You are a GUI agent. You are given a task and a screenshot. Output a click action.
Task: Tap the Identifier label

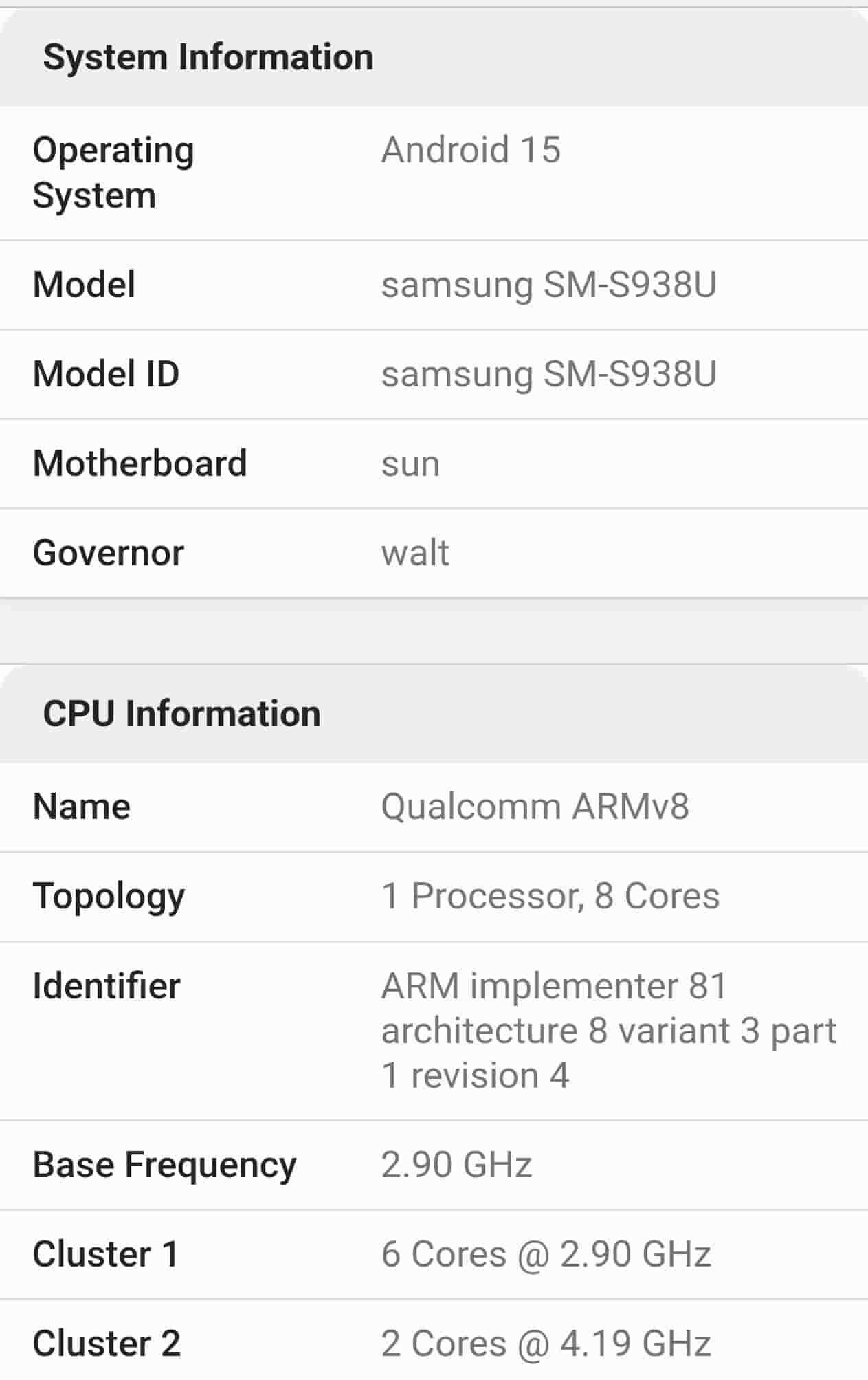(107, 986)
